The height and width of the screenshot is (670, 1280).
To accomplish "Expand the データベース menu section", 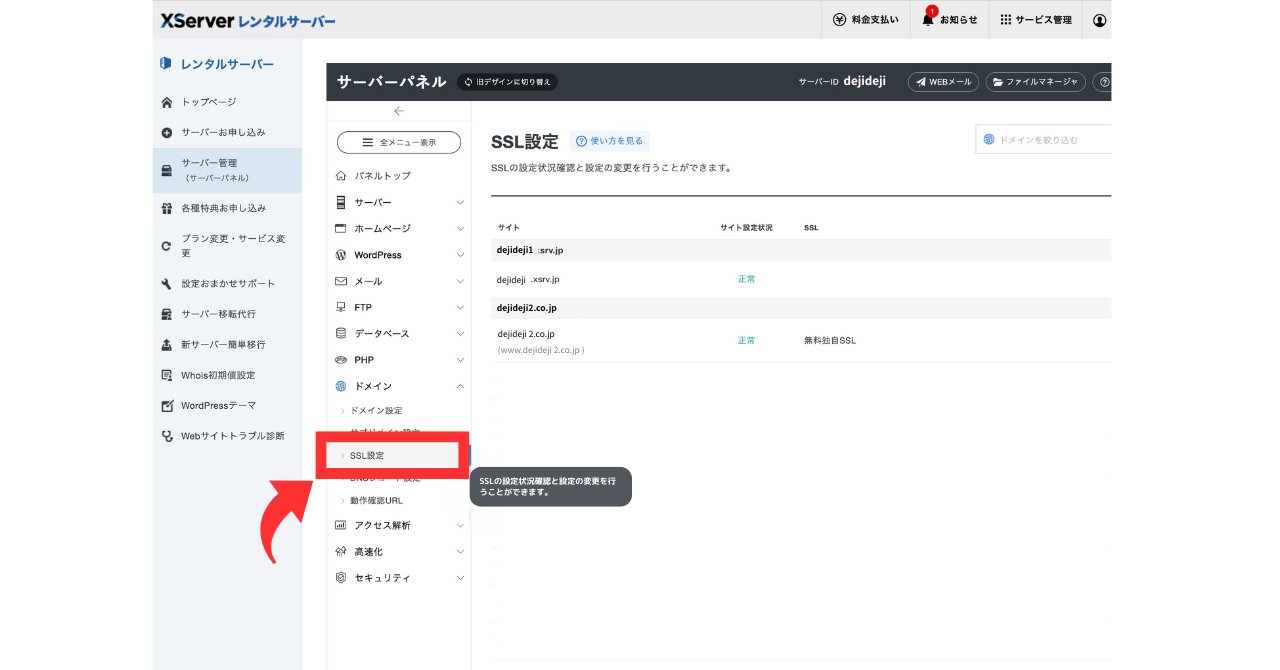I will click(398, 333).
